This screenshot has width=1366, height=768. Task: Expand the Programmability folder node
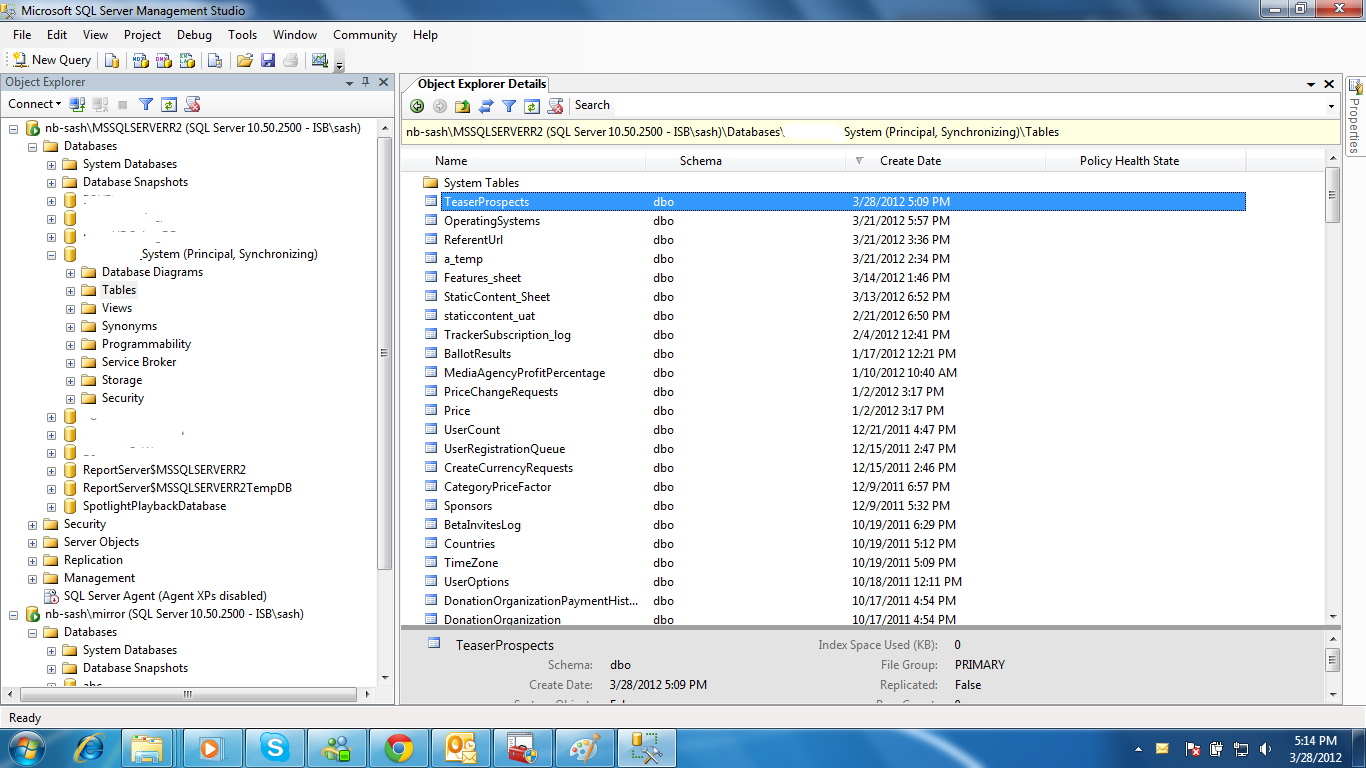[x=71, y=345]
